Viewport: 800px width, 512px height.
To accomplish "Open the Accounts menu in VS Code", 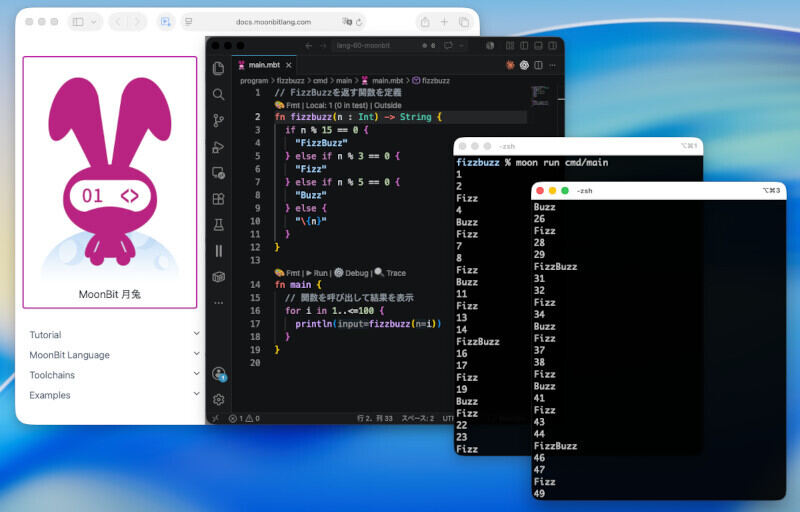I will point(219,374).
